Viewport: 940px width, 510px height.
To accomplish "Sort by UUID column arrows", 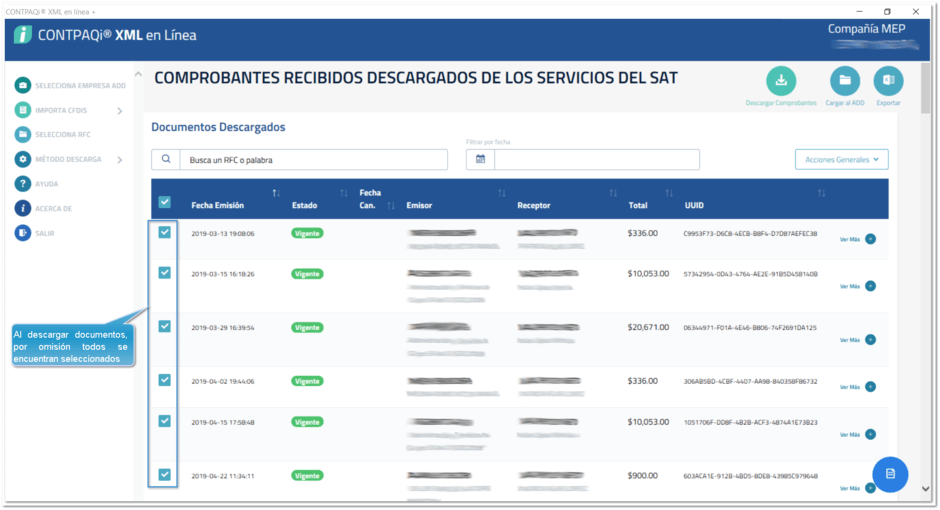I will [821, 193].
